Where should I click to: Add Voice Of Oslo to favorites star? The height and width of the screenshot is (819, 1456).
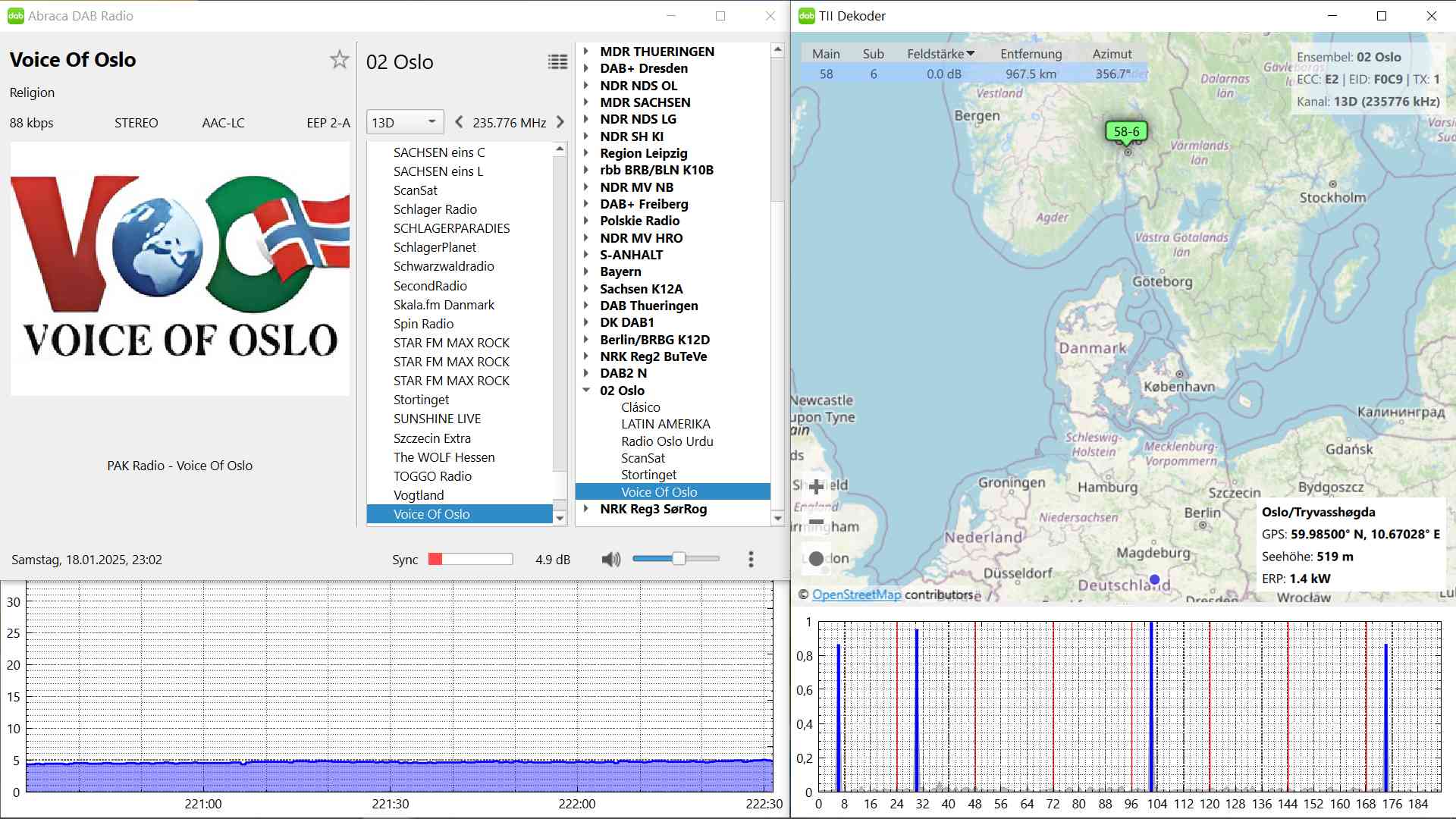339,60
